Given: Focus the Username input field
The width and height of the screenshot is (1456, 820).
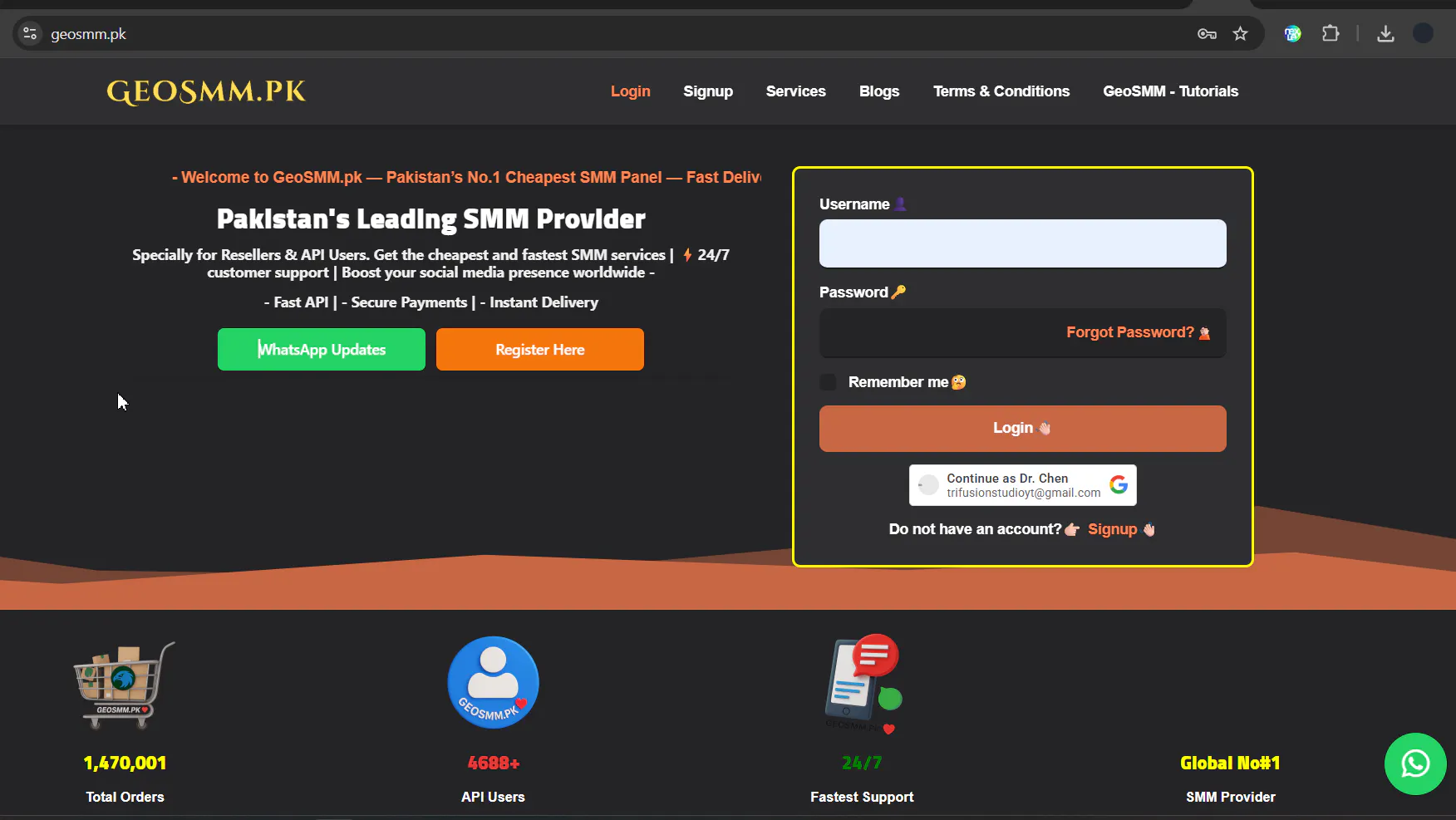Looking at the screenshot, I should (1023, 243).
